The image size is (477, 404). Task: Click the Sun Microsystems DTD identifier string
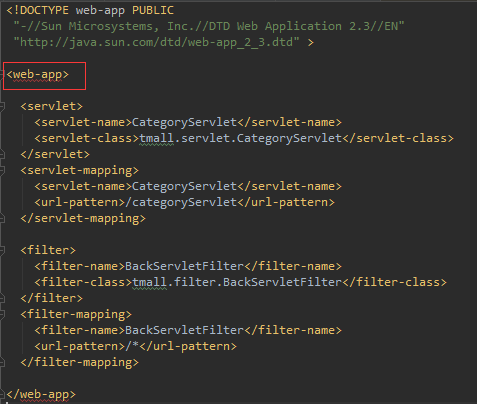(209, 26)
